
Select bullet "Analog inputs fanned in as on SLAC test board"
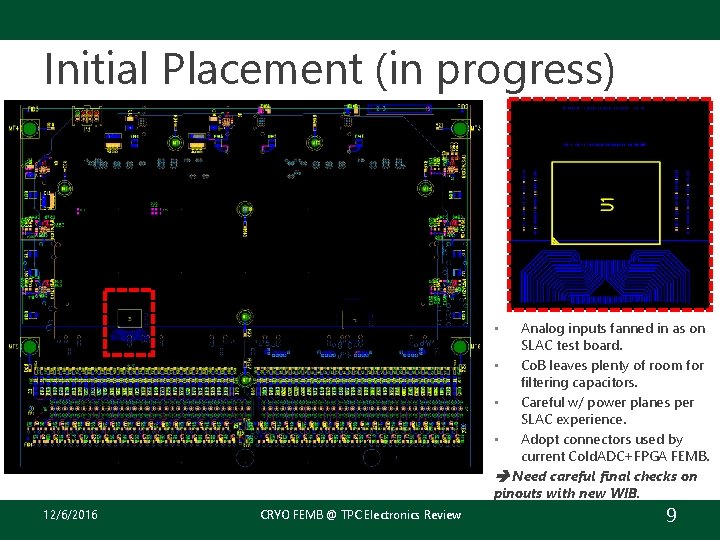[613, 337]
